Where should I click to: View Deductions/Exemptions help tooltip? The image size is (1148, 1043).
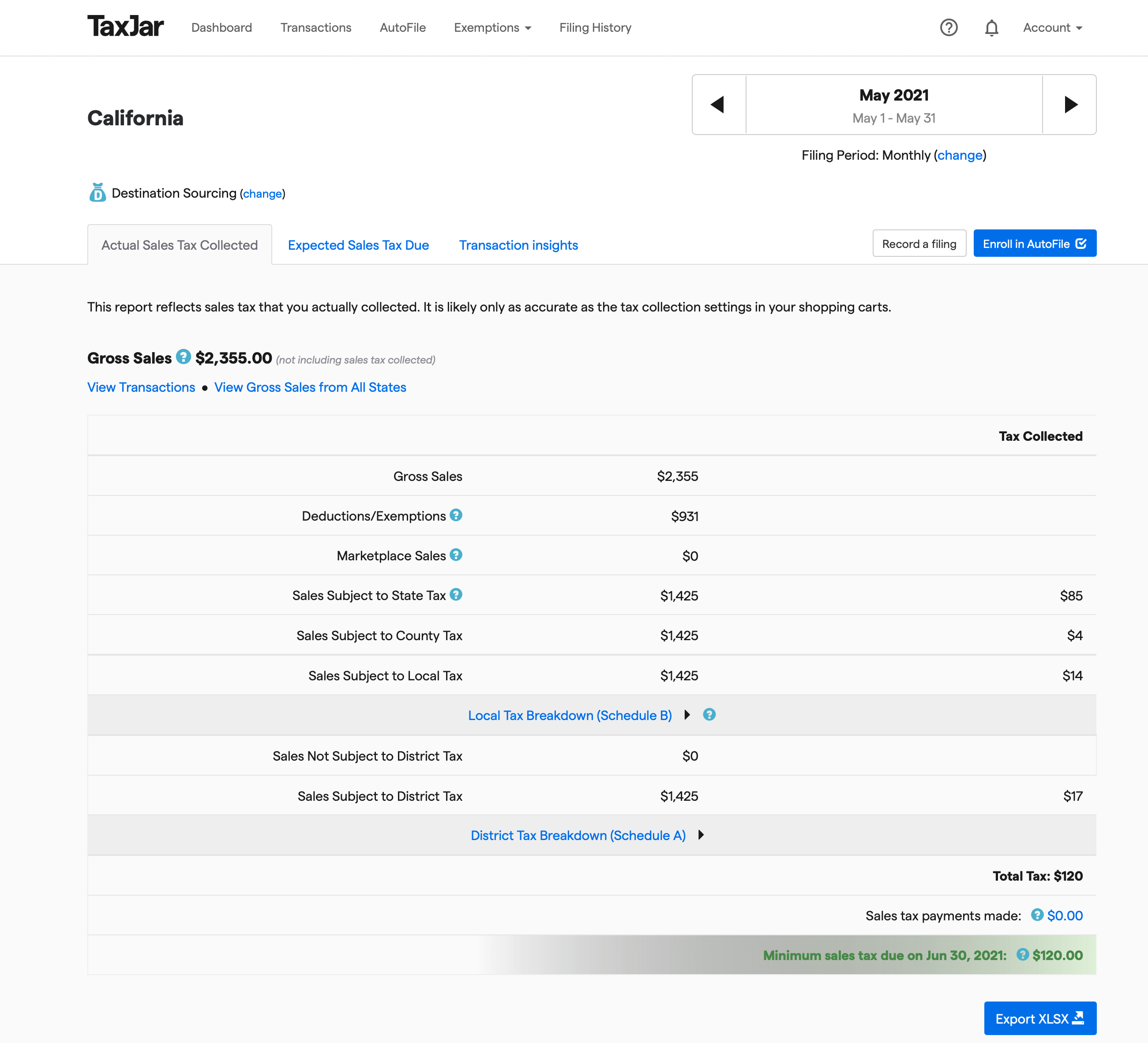(x=456, y=515)
